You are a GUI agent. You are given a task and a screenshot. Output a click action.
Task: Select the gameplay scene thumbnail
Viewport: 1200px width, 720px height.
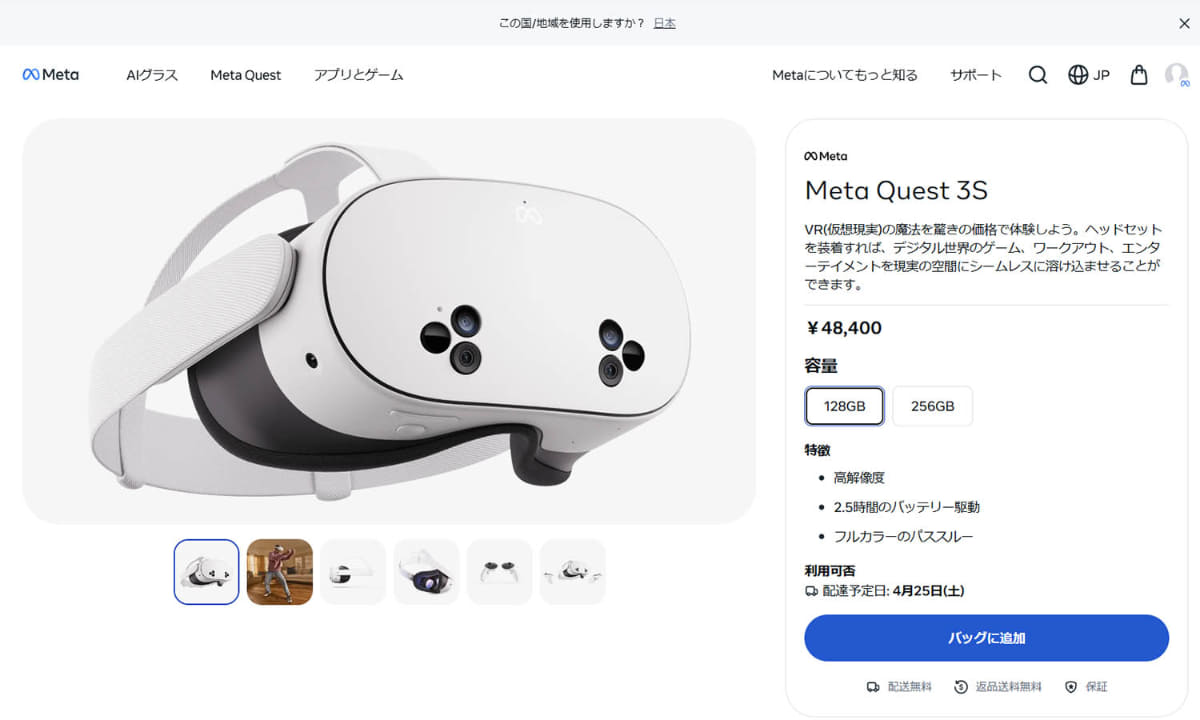point(280,572)
